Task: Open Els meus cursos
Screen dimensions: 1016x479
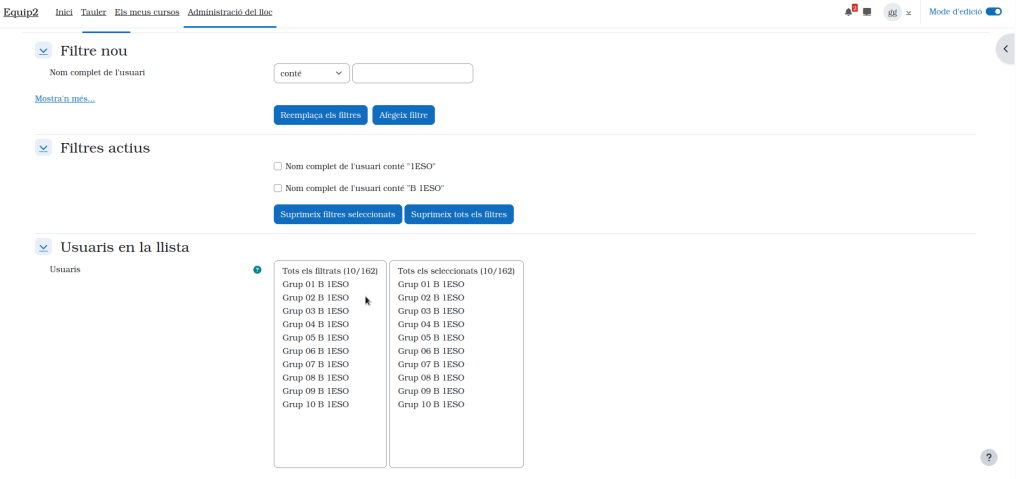Action: [147, 12]
